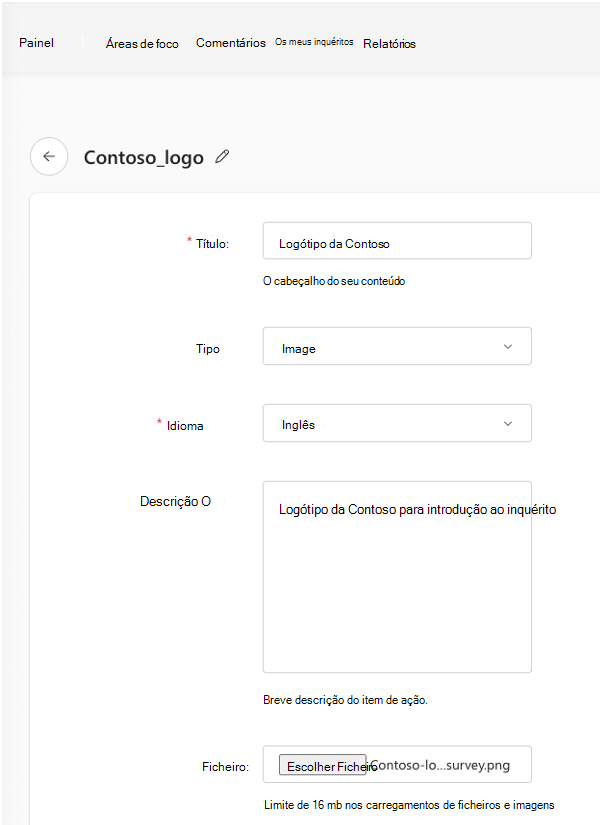Select the Título field containing Logótipo da Contoso
600x825 pixels.
[396, 240]
